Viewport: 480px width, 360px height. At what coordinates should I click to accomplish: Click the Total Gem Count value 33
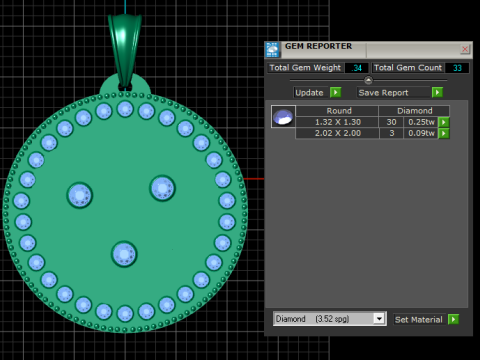click(457, 68)
